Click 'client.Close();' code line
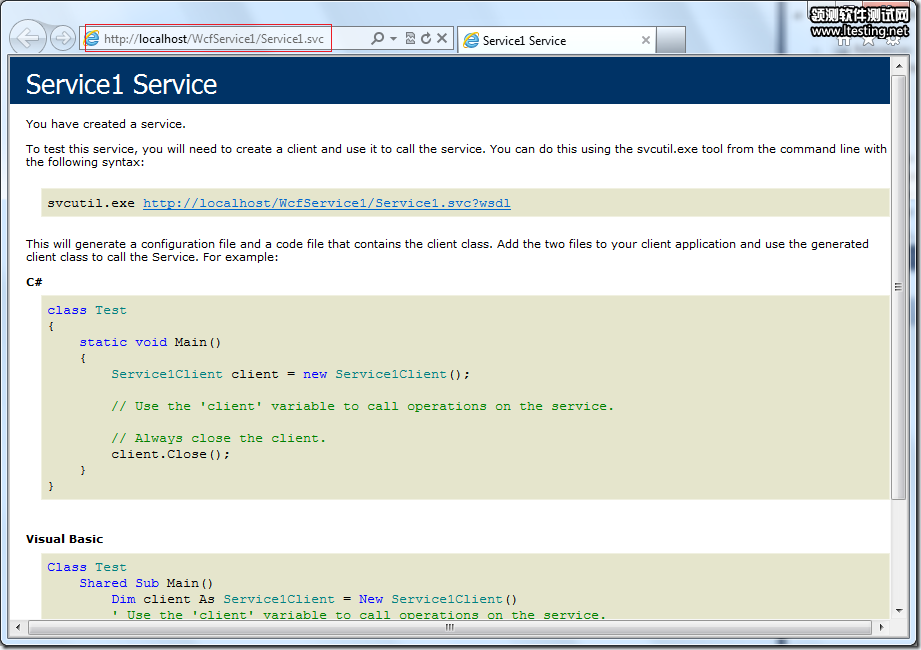921x650 pixels. [x=170, y=454]
